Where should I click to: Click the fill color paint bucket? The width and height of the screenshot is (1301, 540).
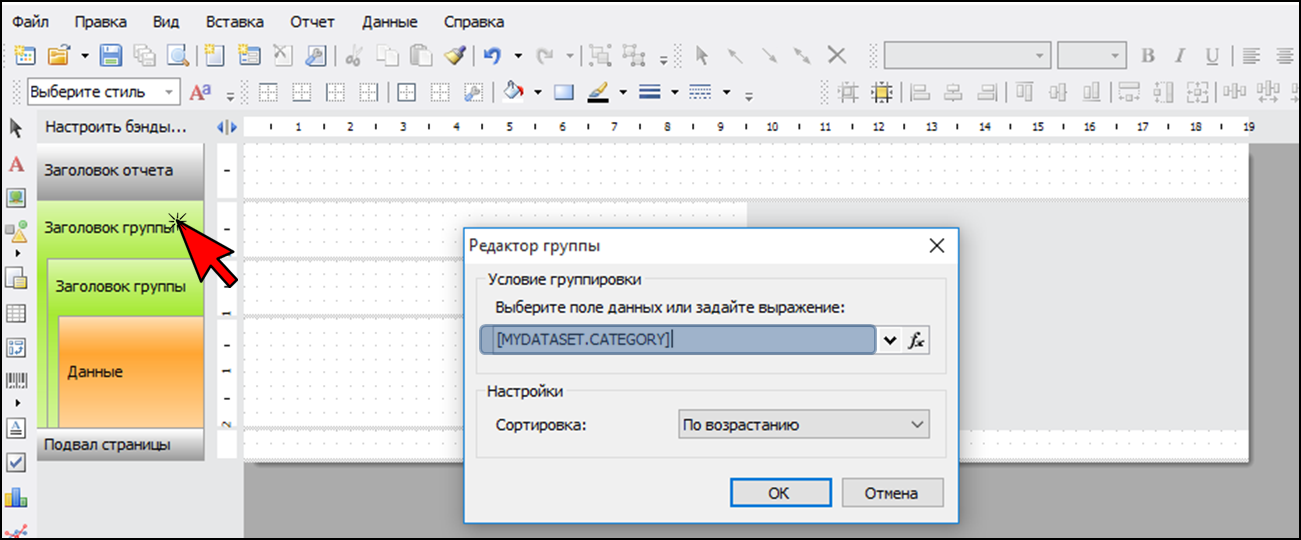514,92
